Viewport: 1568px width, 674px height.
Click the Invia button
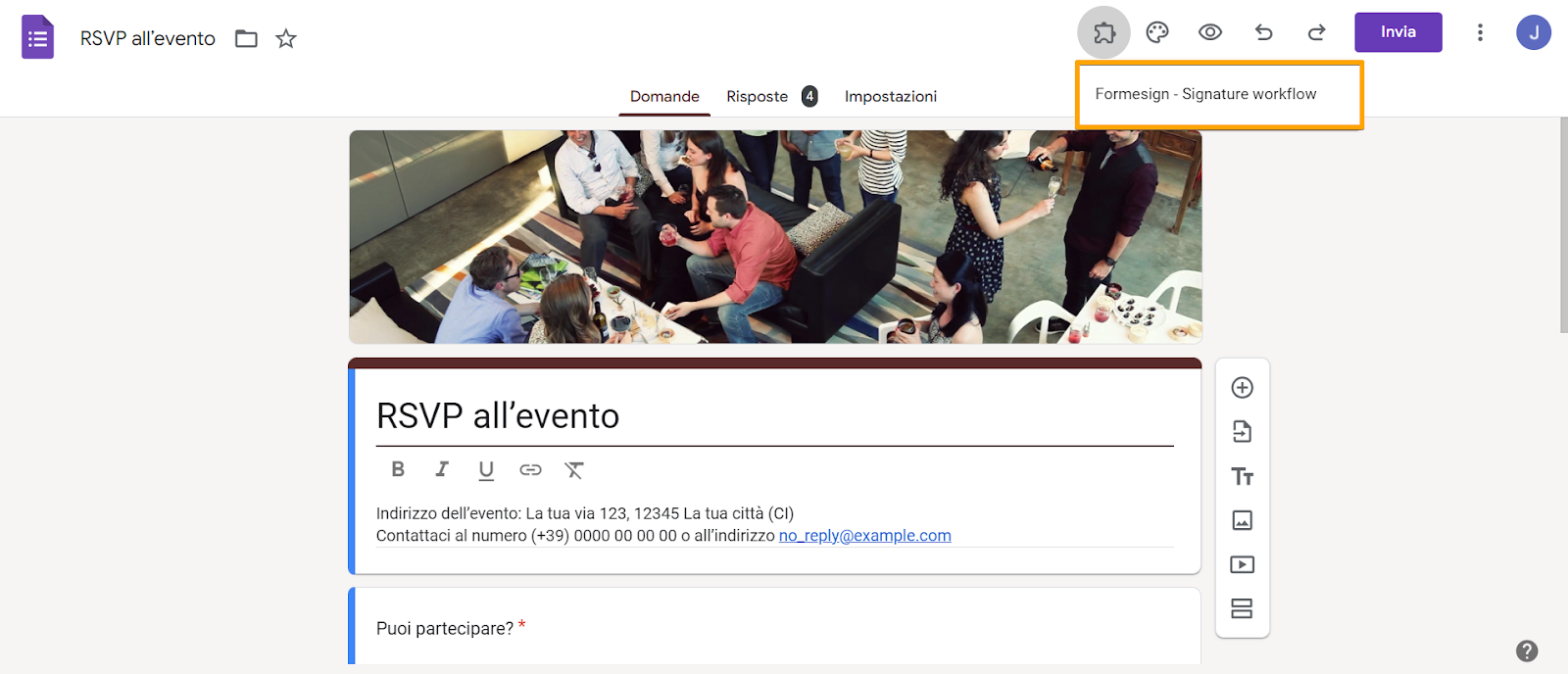1398,32
